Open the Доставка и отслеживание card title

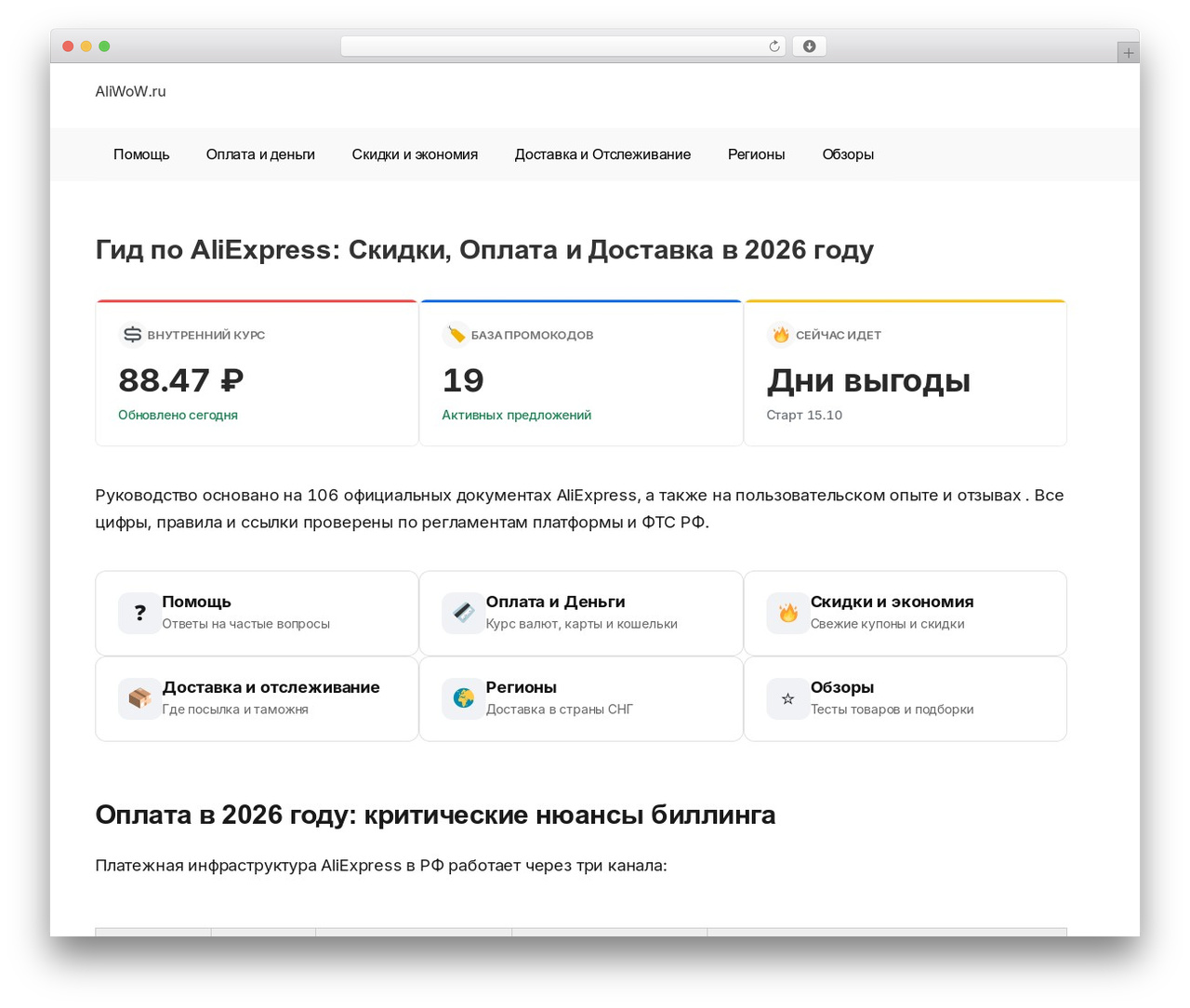271,687
